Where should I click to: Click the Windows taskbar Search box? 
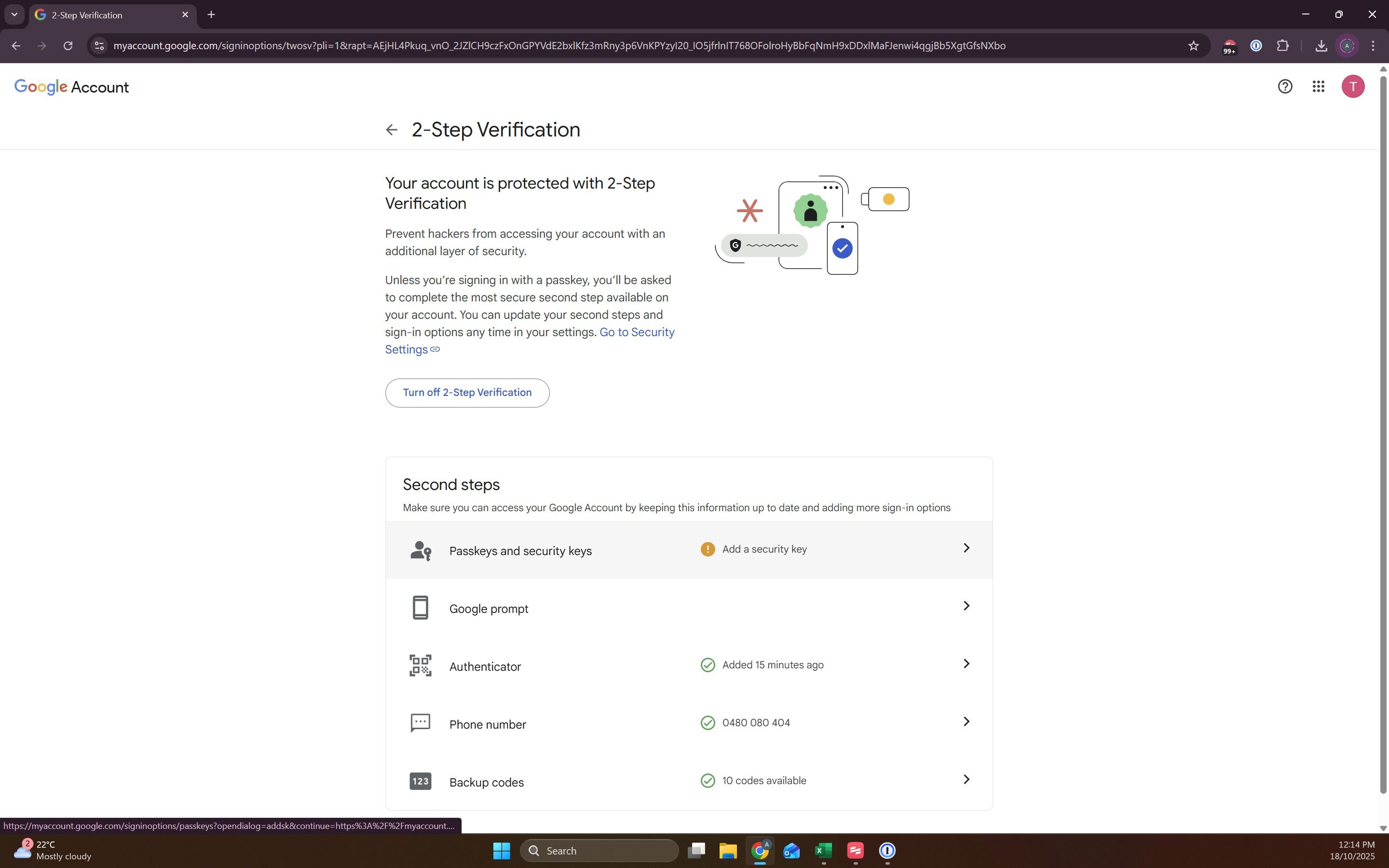(599, 851)
